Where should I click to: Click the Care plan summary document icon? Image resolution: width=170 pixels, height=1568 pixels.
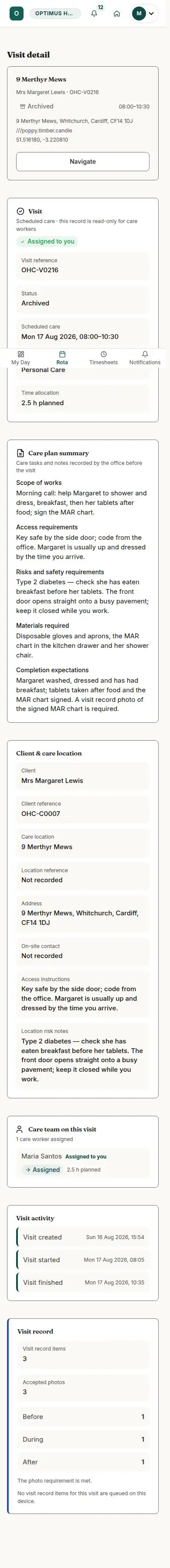[x=21, y=453]
